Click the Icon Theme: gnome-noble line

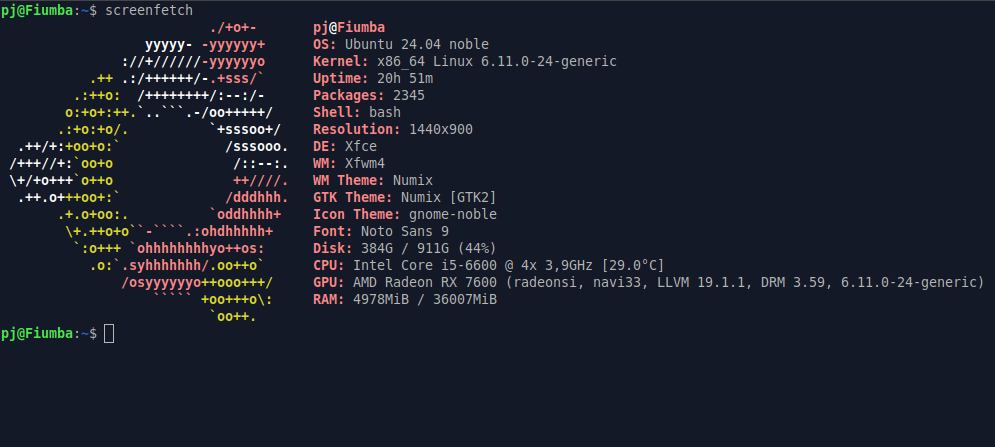[x=405, y=215]
